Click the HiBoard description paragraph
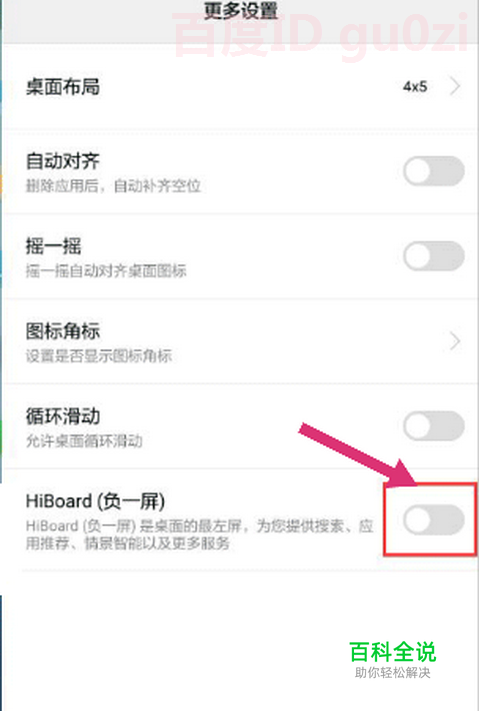 [x=200, y=534]
